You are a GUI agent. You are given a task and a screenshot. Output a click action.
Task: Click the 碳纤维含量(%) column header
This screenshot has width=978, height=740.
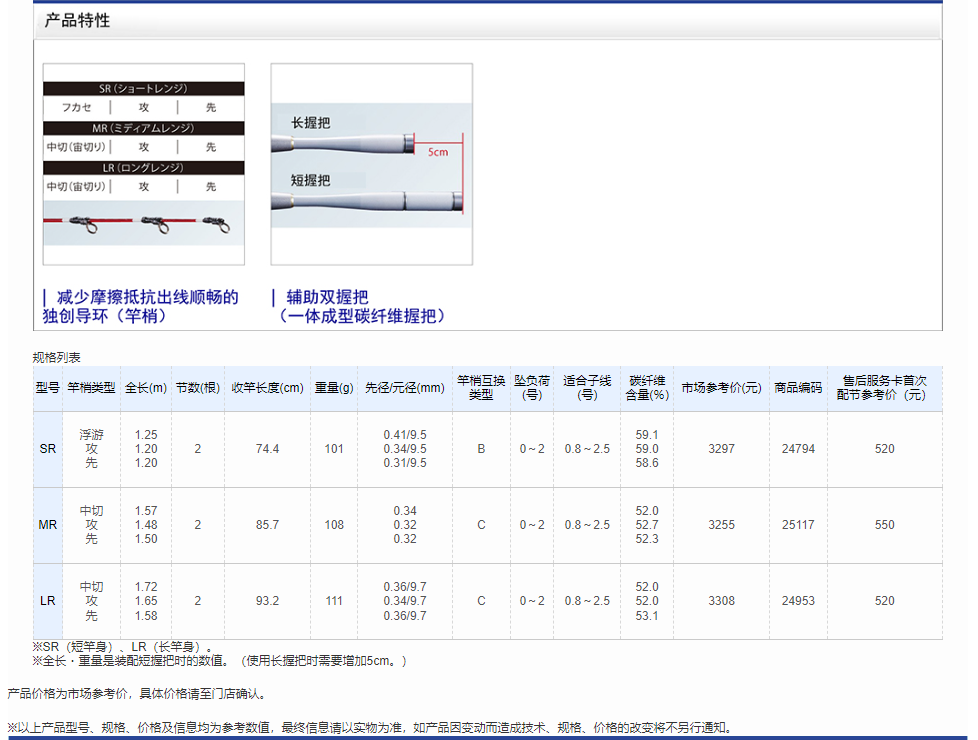pos(647,388)
